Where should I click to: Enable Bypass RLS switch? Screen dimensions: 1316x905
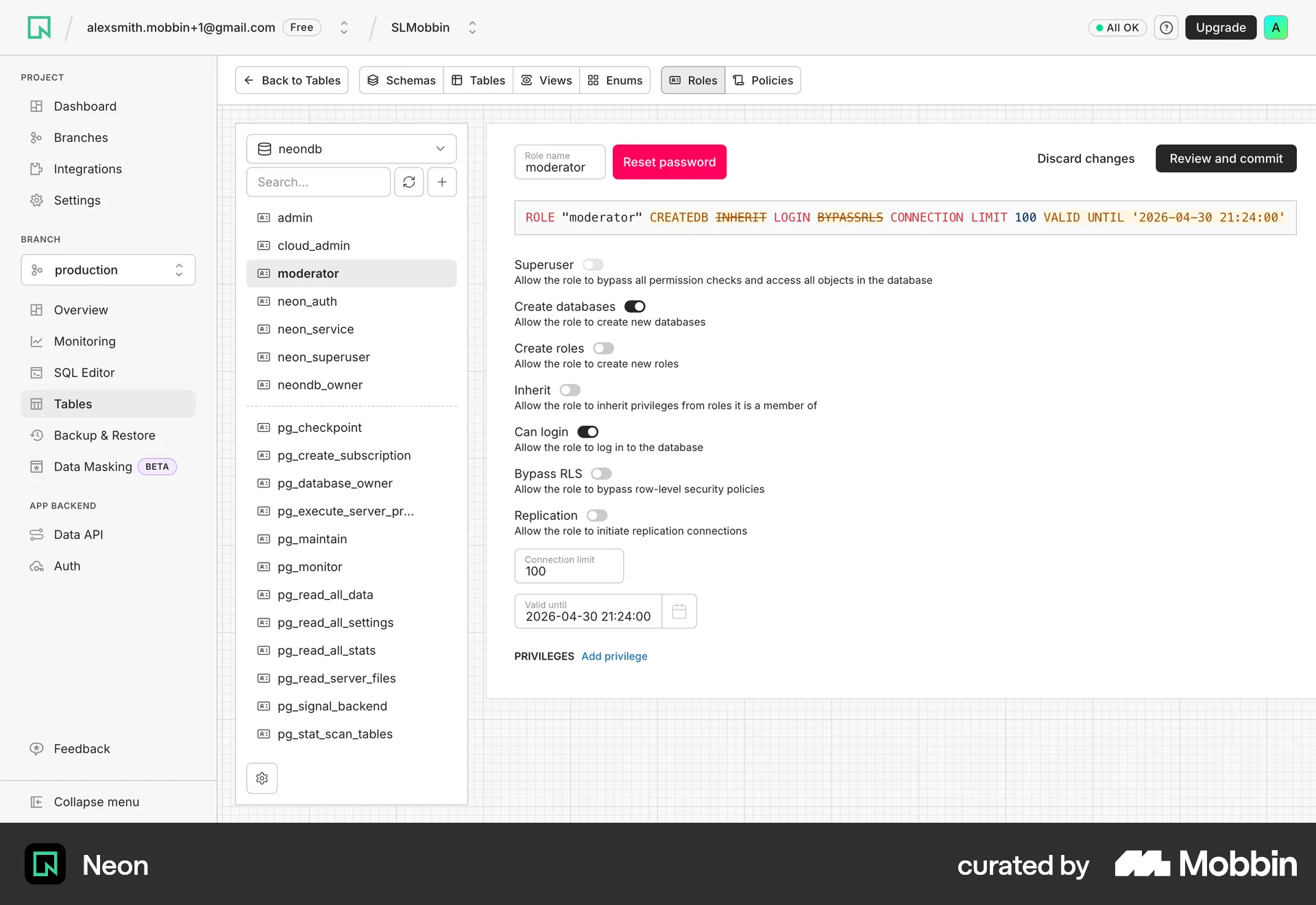pyautogui.click(x=601, y=474)
